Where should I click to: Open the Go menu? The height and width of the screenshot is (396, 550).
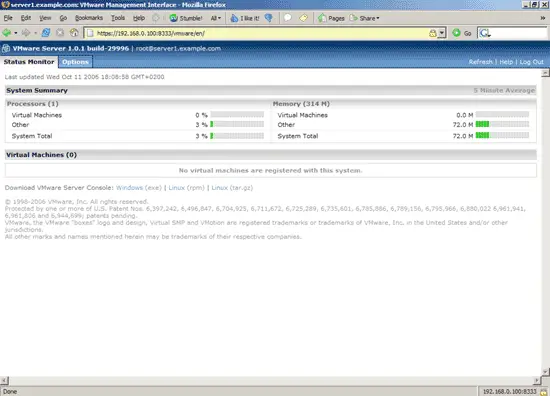63,18
